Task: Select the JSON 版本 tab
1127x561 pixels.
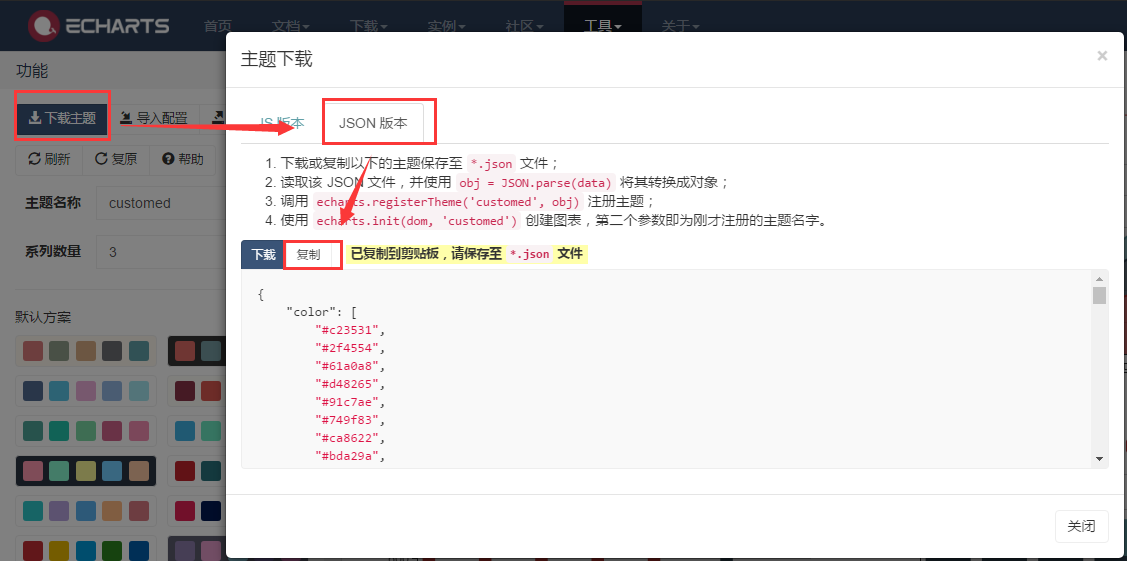Action: (x=373, y=123)
